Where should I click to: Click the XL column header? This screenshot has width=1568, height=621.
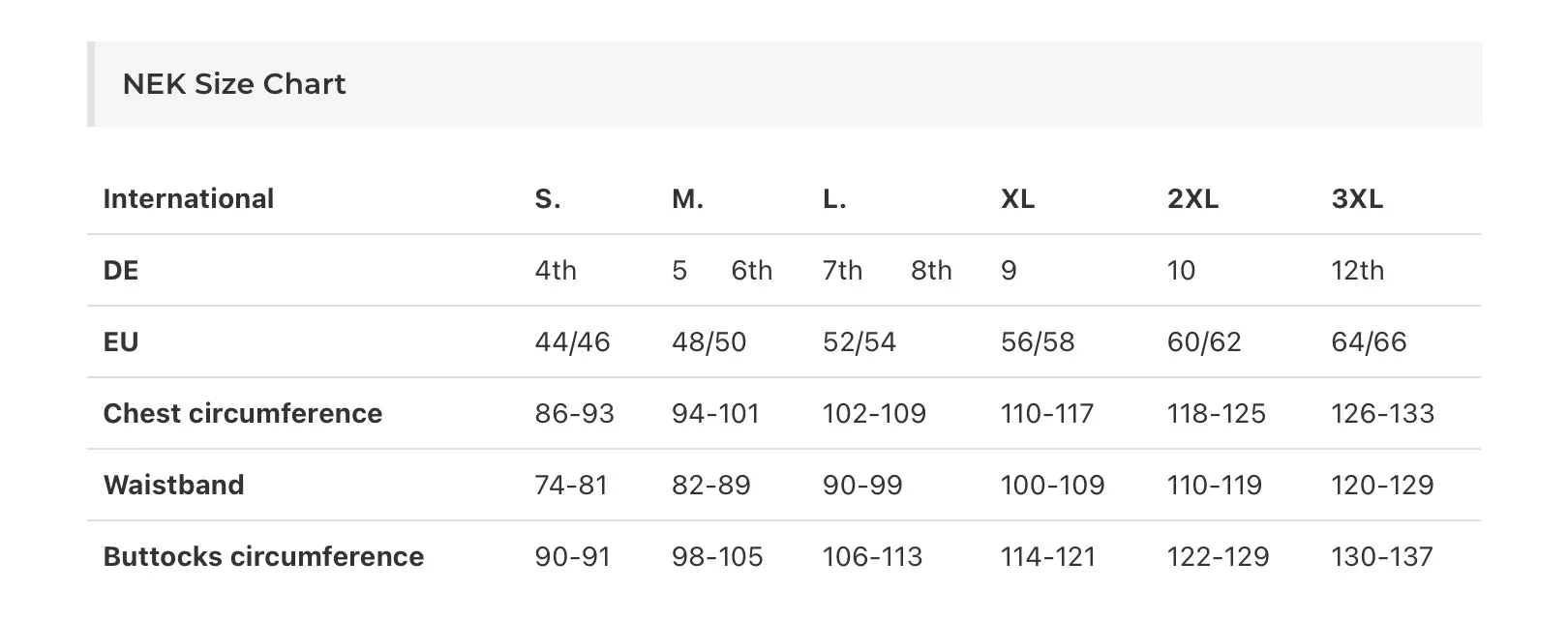1017,198
